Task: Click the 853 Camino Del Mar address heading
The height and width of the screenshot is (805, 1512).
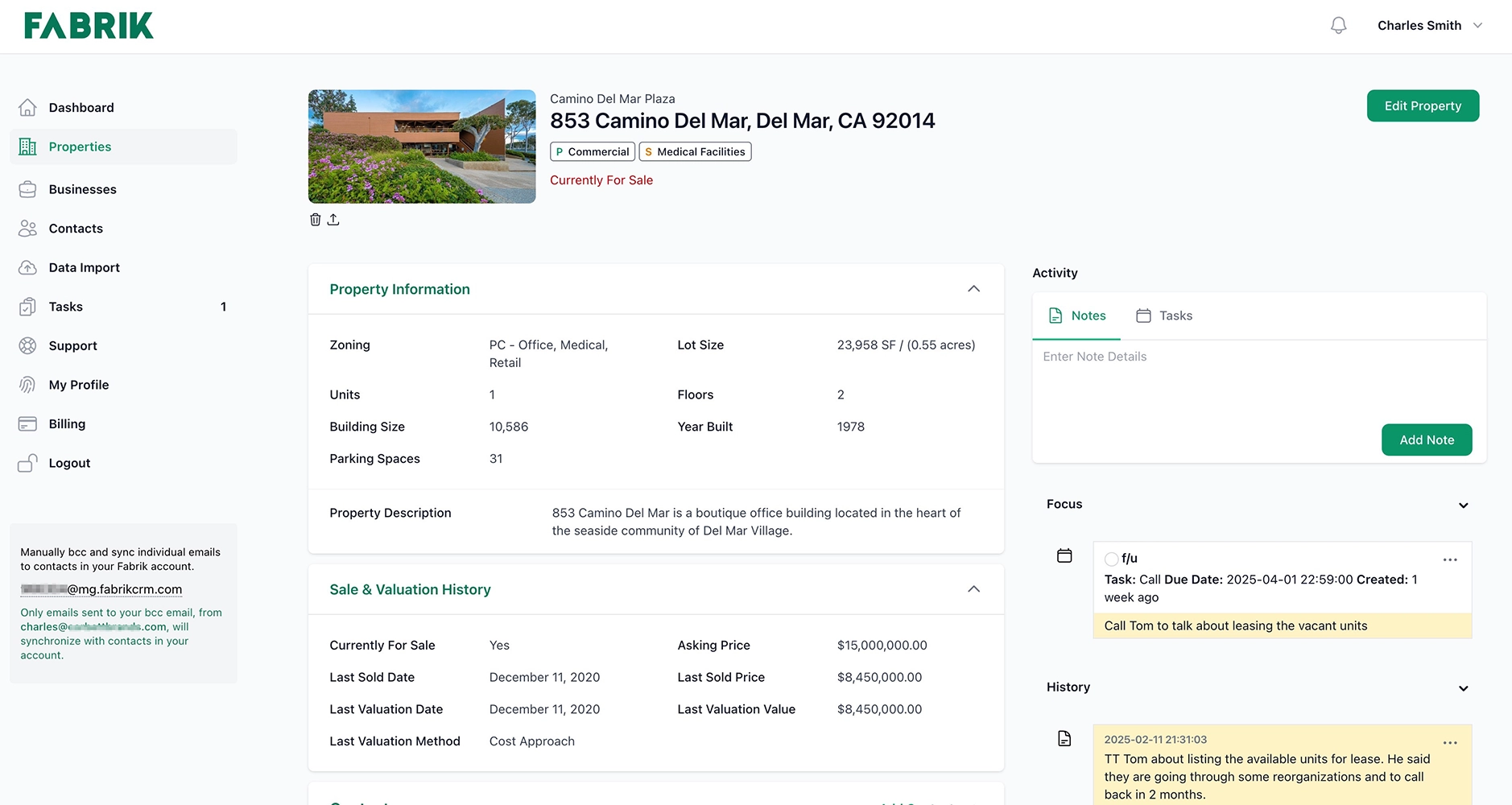Action: 742,121
